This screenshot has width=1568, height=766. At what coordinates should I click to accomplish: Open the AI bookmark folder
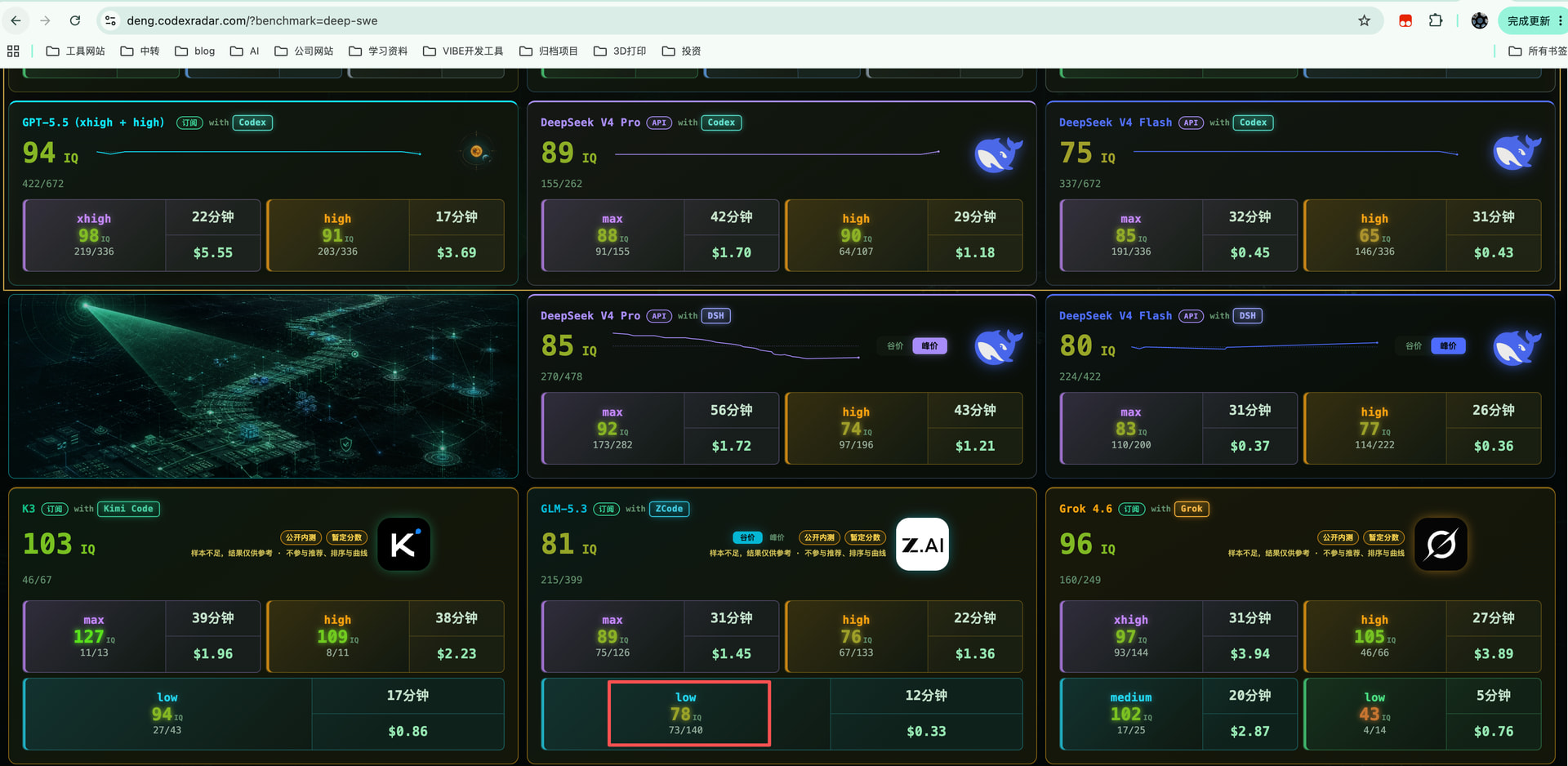[244, 51]
